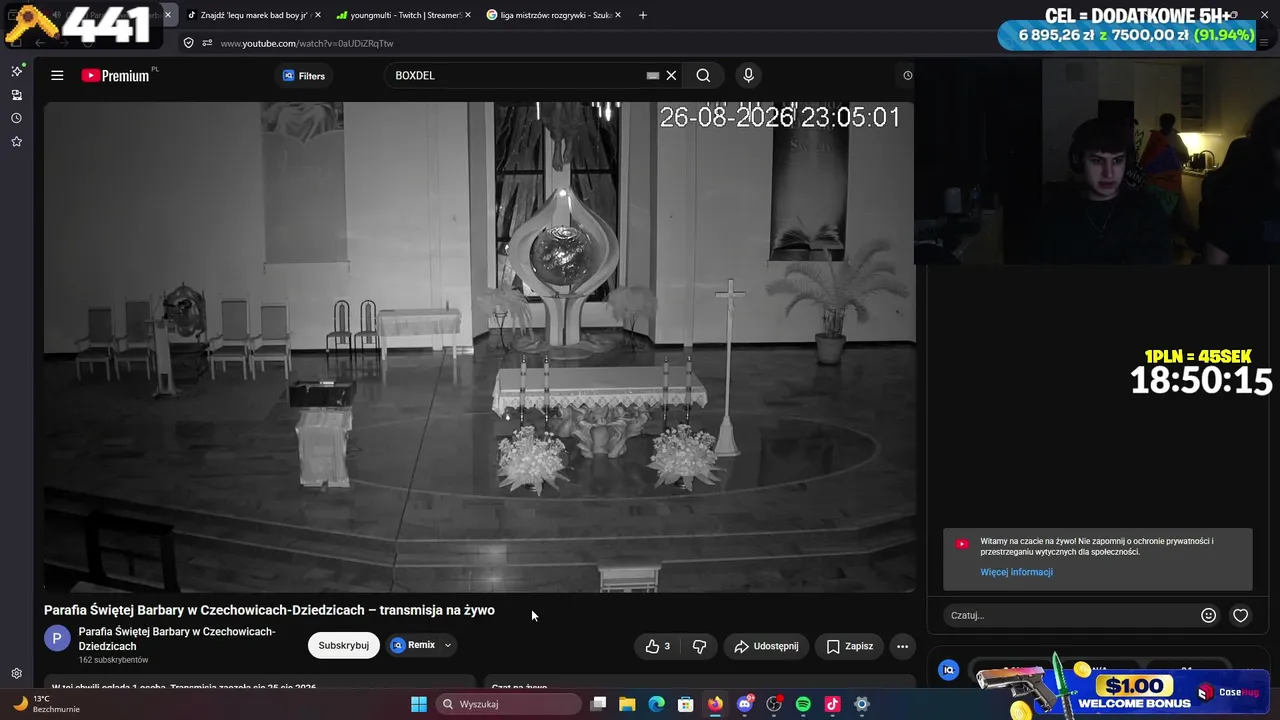Open the three-dot more actions menu
Screen dimensions: 1280x720
(902, 646)
